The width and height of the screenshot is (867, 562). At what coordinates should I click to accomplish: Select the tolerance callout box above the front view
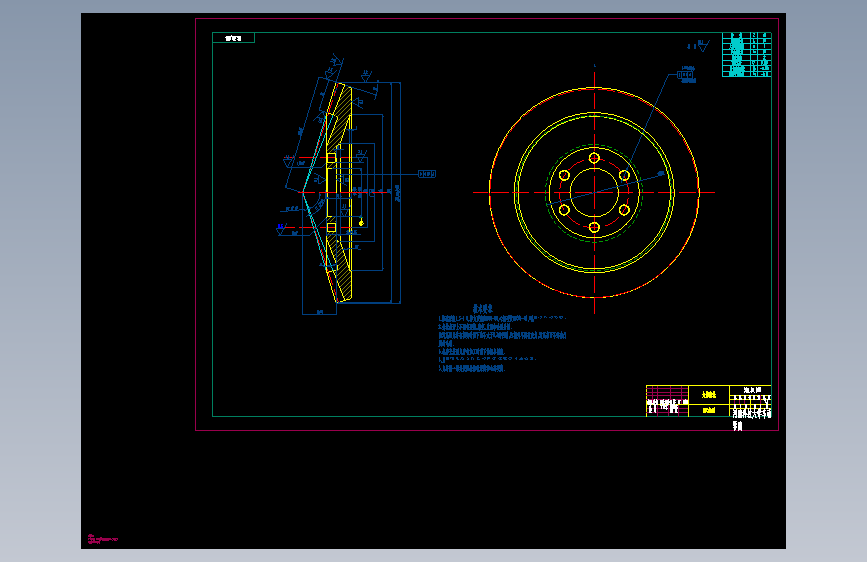(x=686, y=74)
